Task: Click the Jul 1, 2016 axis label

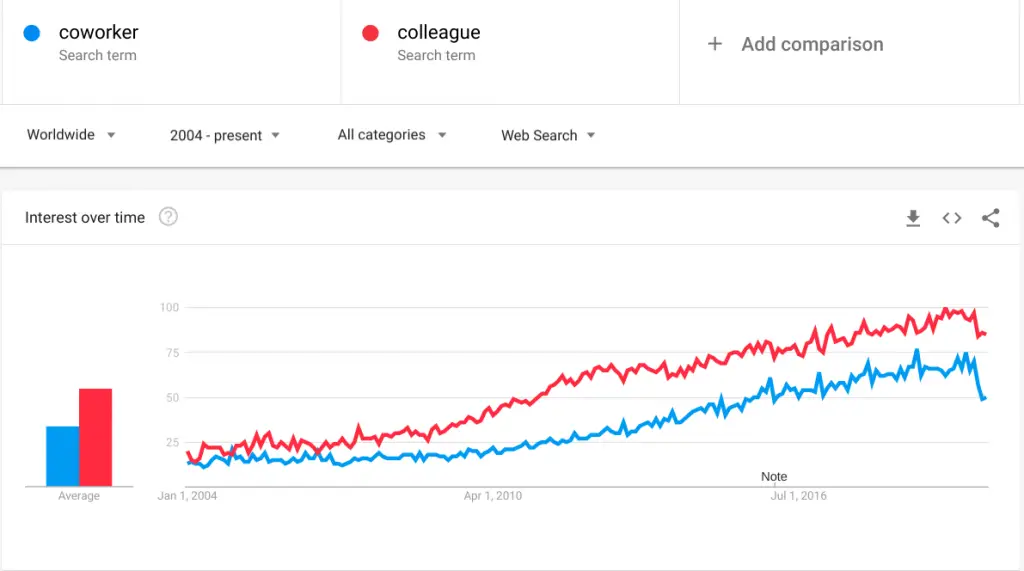Action: (x=798, y=496)
